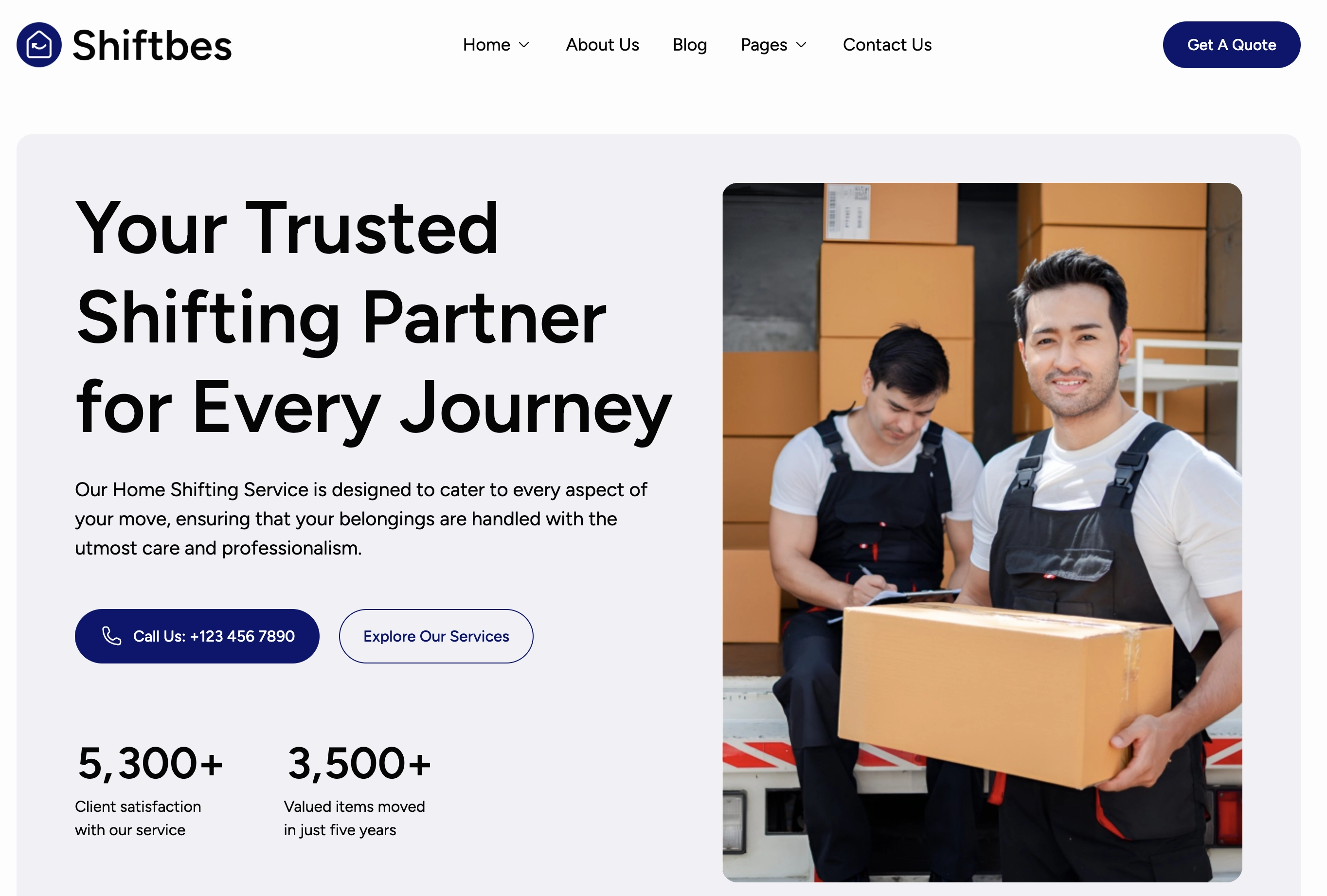Click the movers hero photo
The image size is (1327, 896).
coord(982,532)
